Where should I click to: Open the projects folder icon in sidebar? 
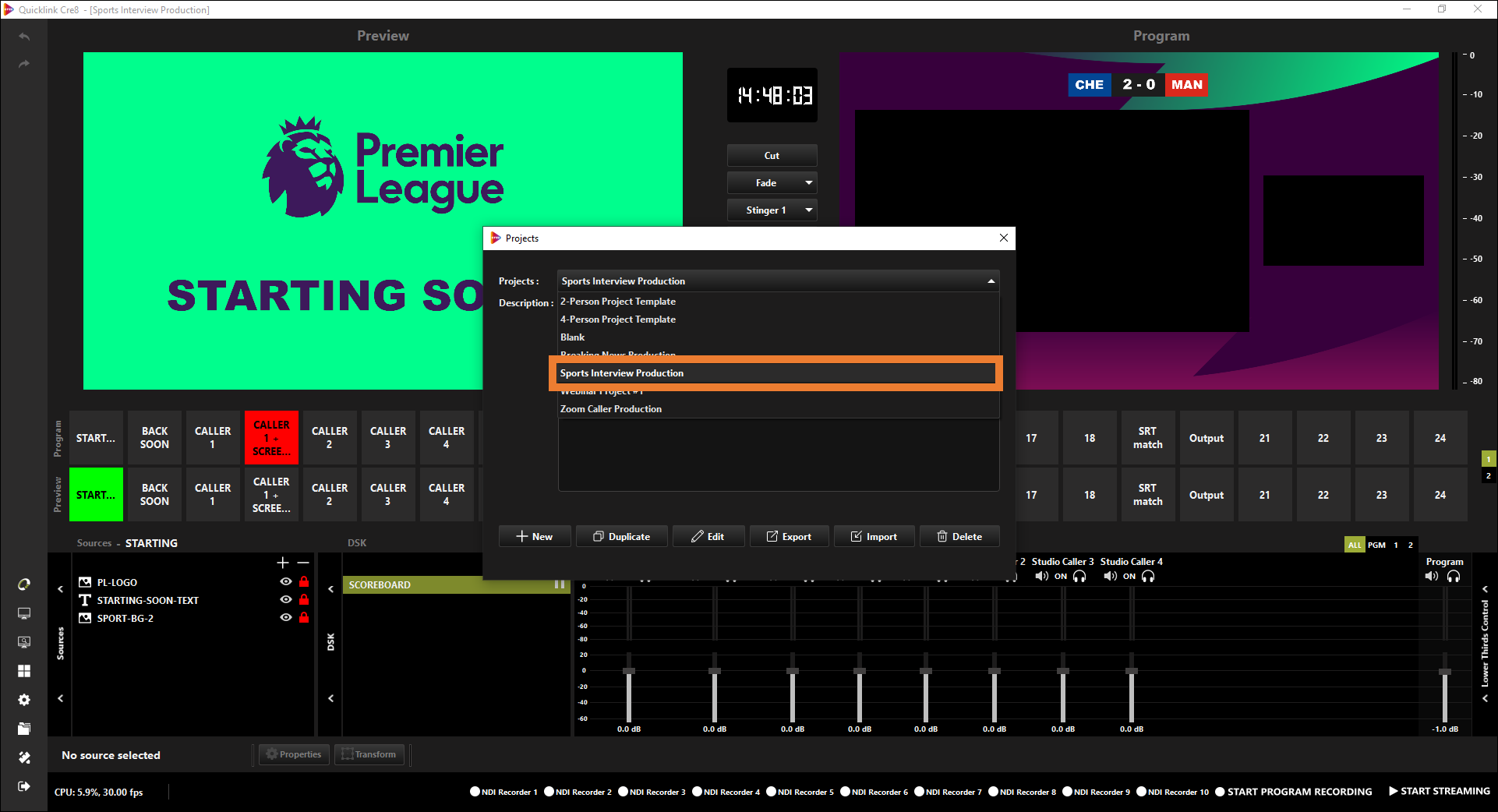pyautogui.click(x=24, y=729)
